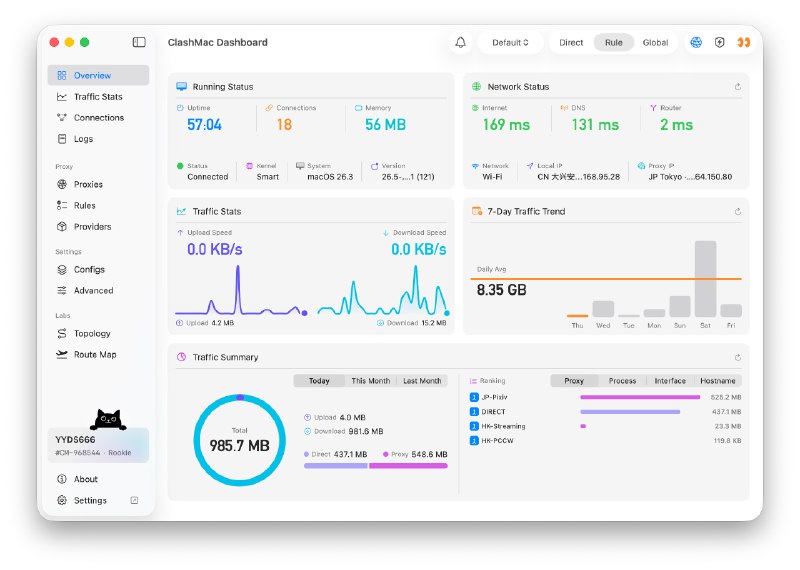The height and width of the screenshot is (570, 800).
Task: Open notifications bell
Action: click(460, 42)
